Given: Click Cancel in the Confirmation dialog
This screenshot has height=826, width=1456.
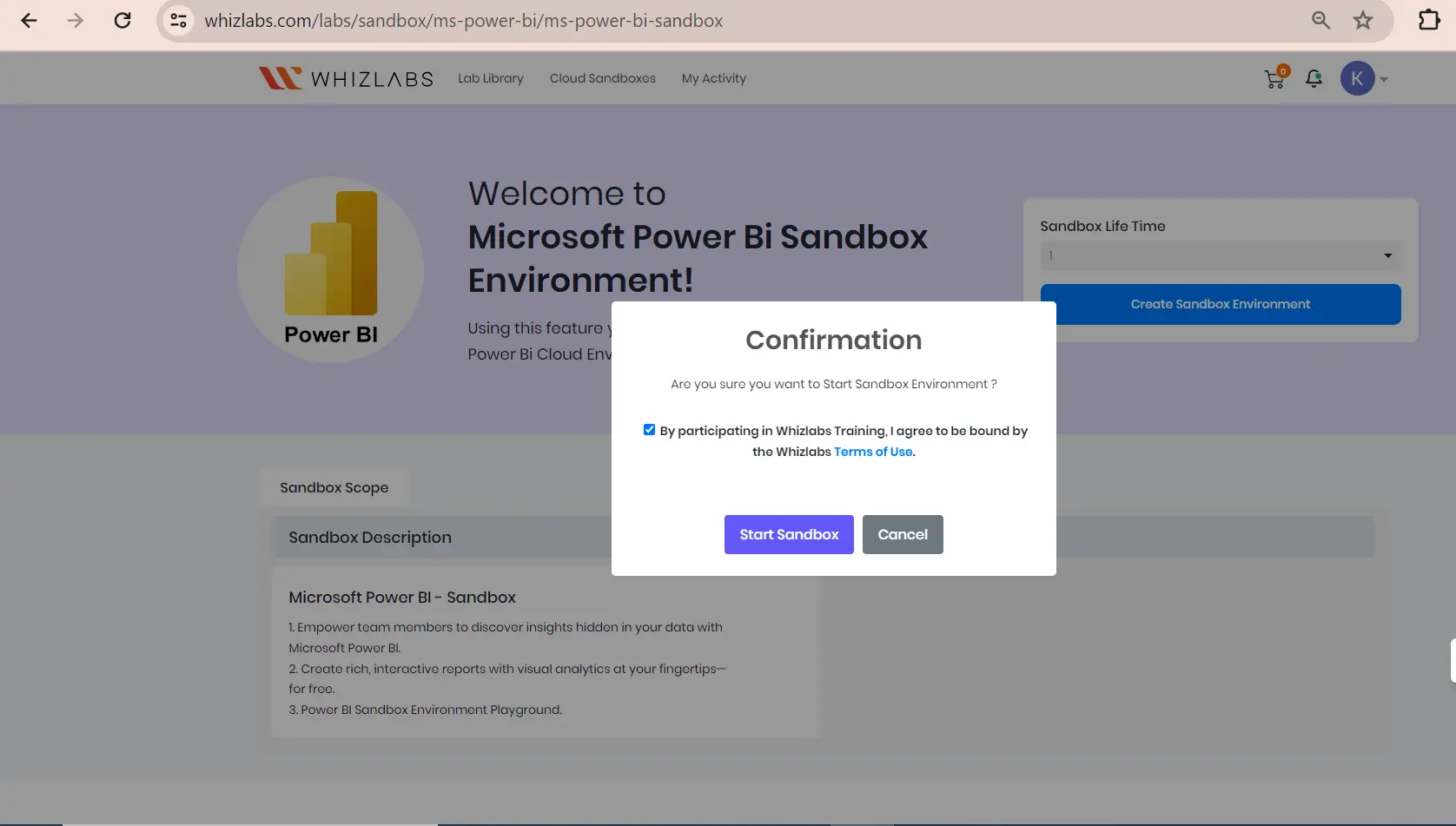Looking at the screenshot, I should (x=903, y=535).
